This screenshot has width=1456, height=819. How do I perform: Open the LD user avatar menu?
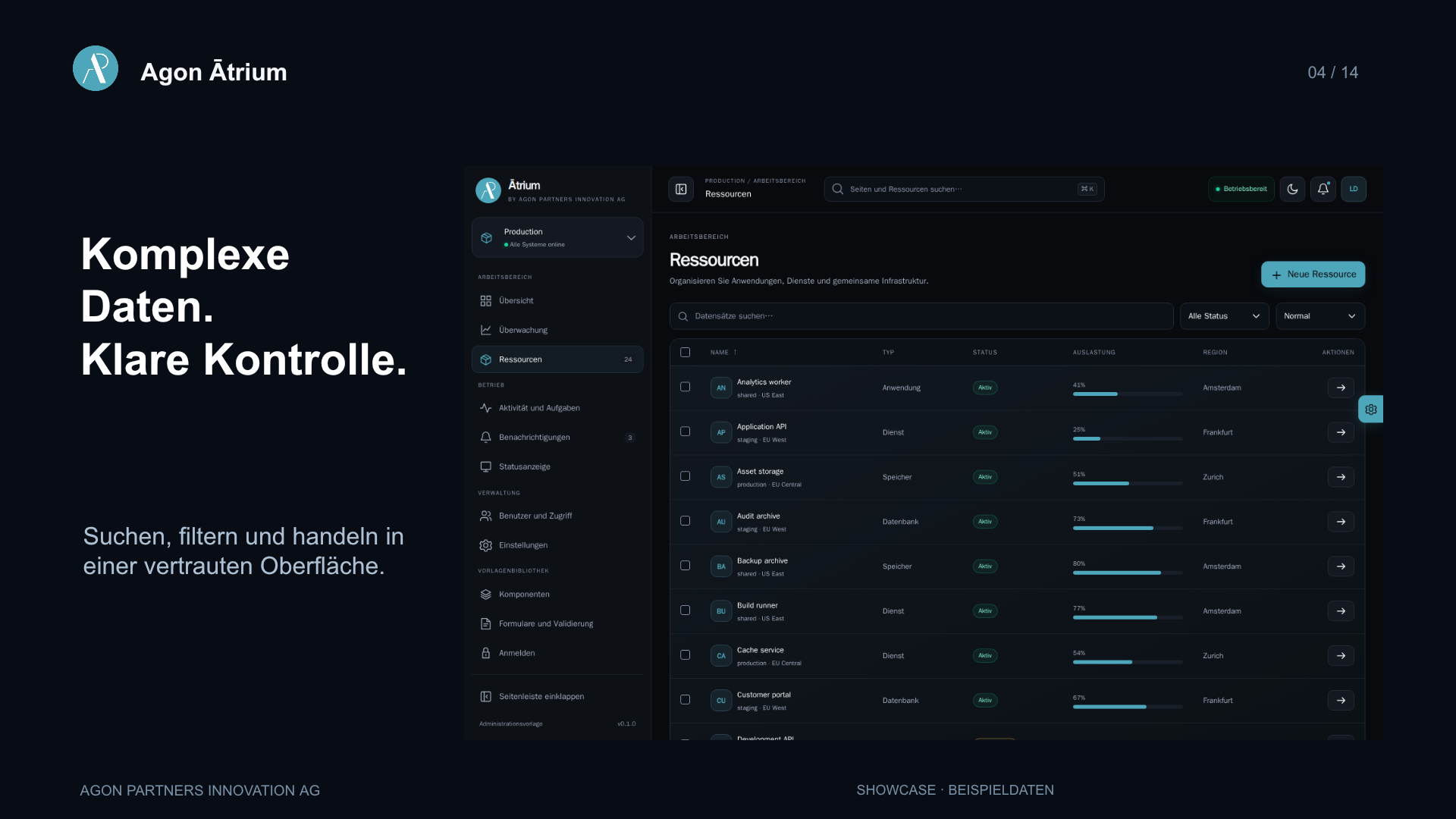point(1354,189)
